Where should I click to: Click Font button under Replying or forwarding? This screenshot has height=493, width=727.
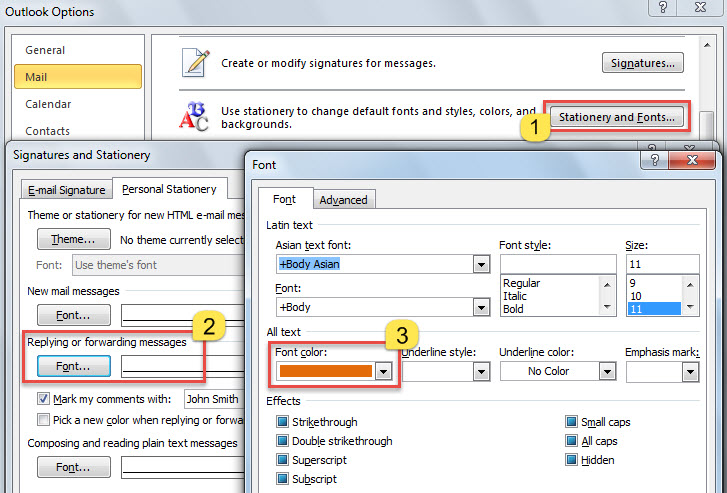tap(72, 367)
